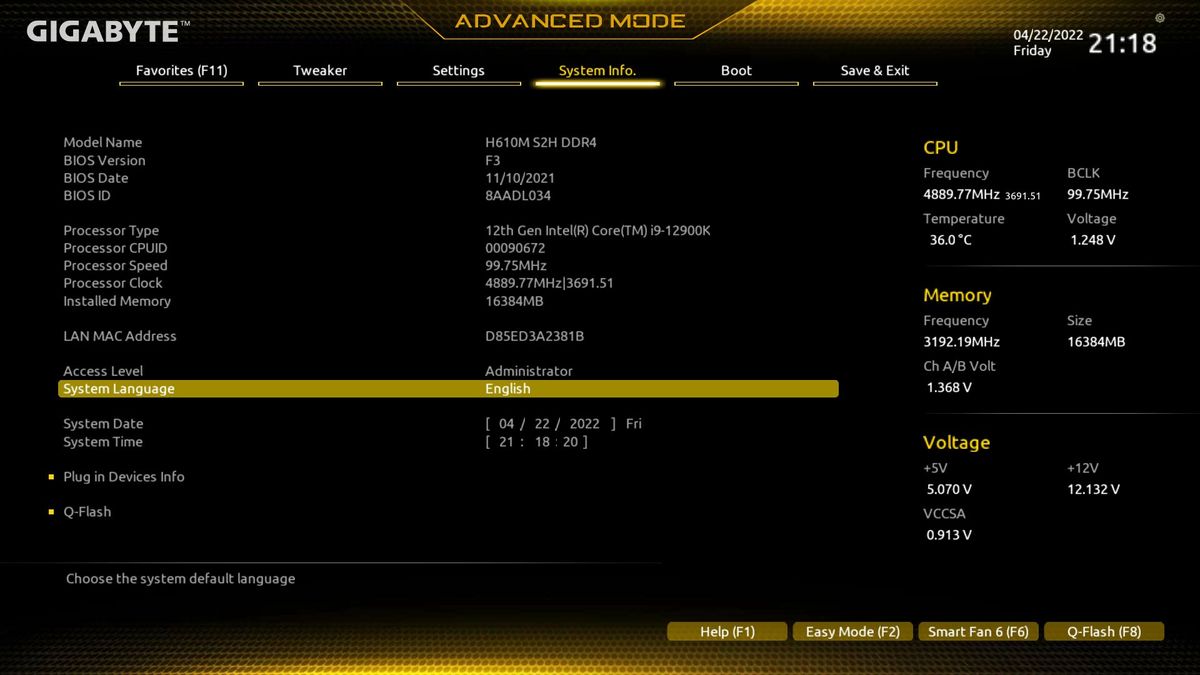Click the GIGABYTE logo
The image size is (1200, 675).
[108, 32]
